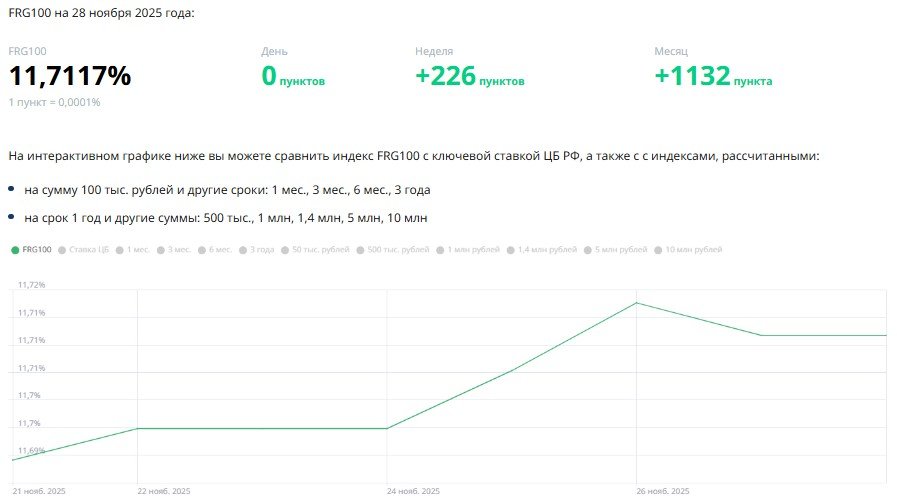Show the 3 мес. legend series

[x=174, y=249]
